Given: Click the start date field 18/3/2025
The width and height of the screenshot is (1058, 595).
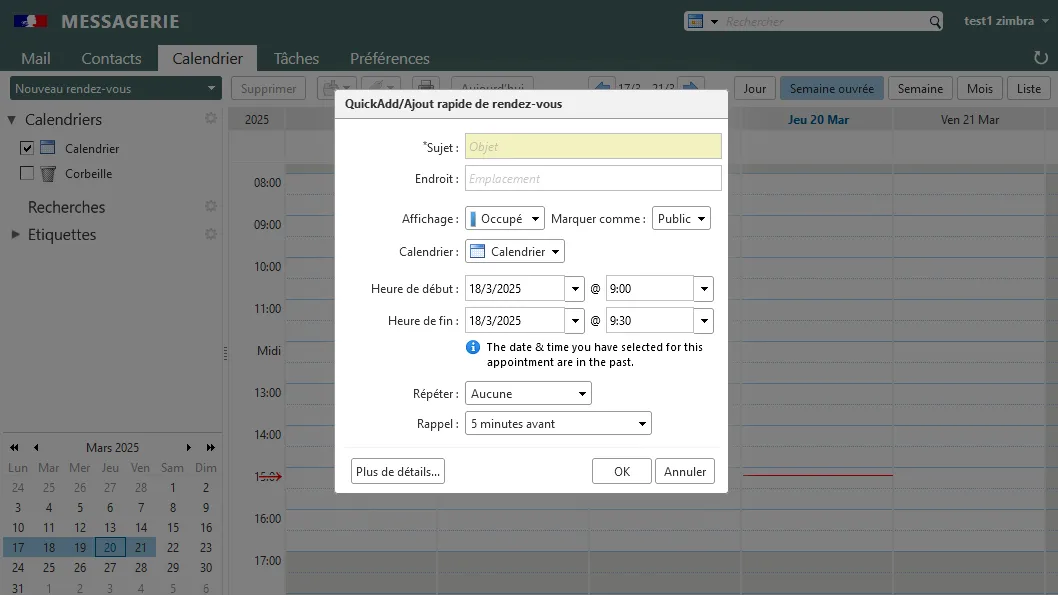Looking at the screenshot, I should 515,289.
